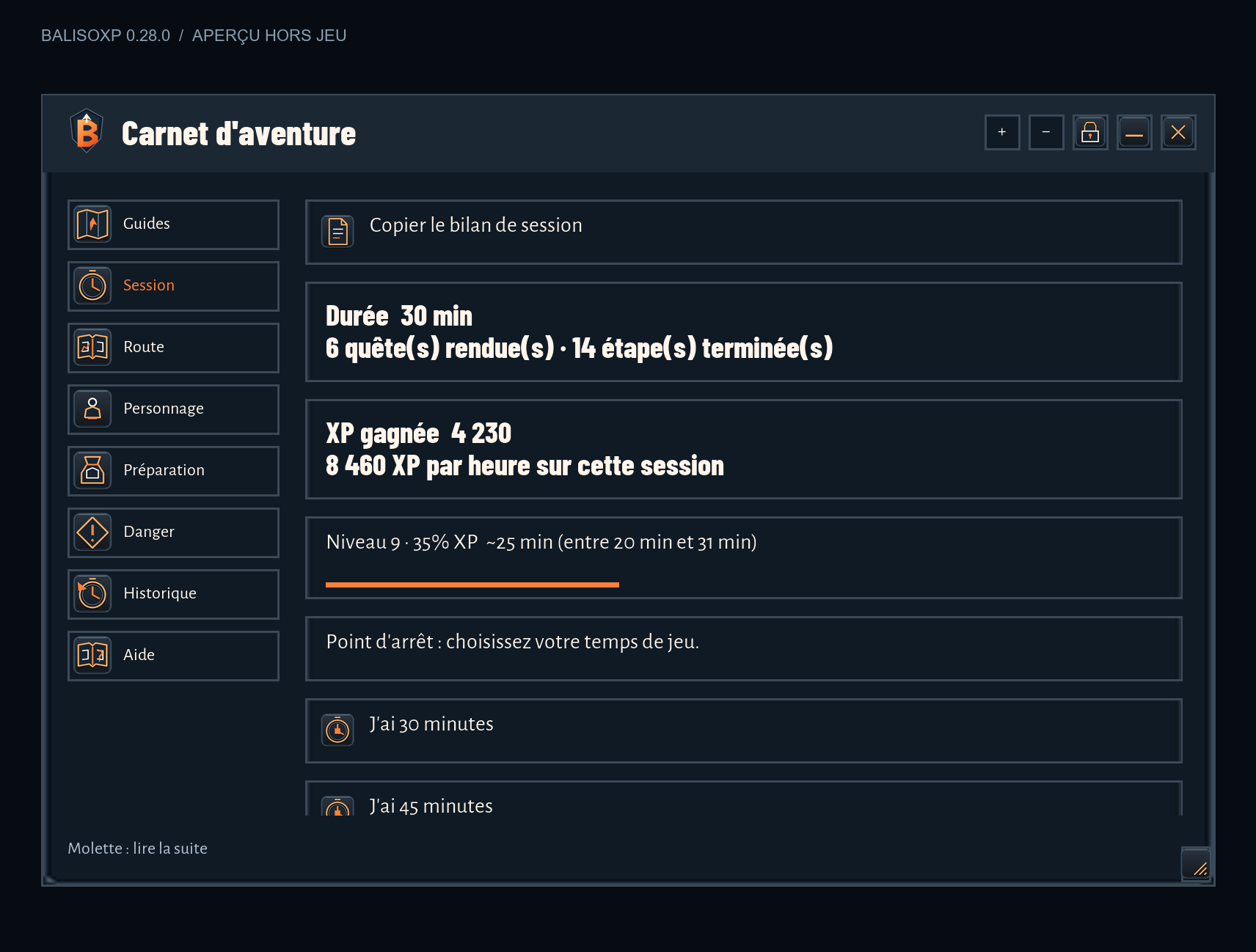Screen dimensions: 1256x952
Task: Choose the J'ai 30 minutes option
Action: (744, 731)
